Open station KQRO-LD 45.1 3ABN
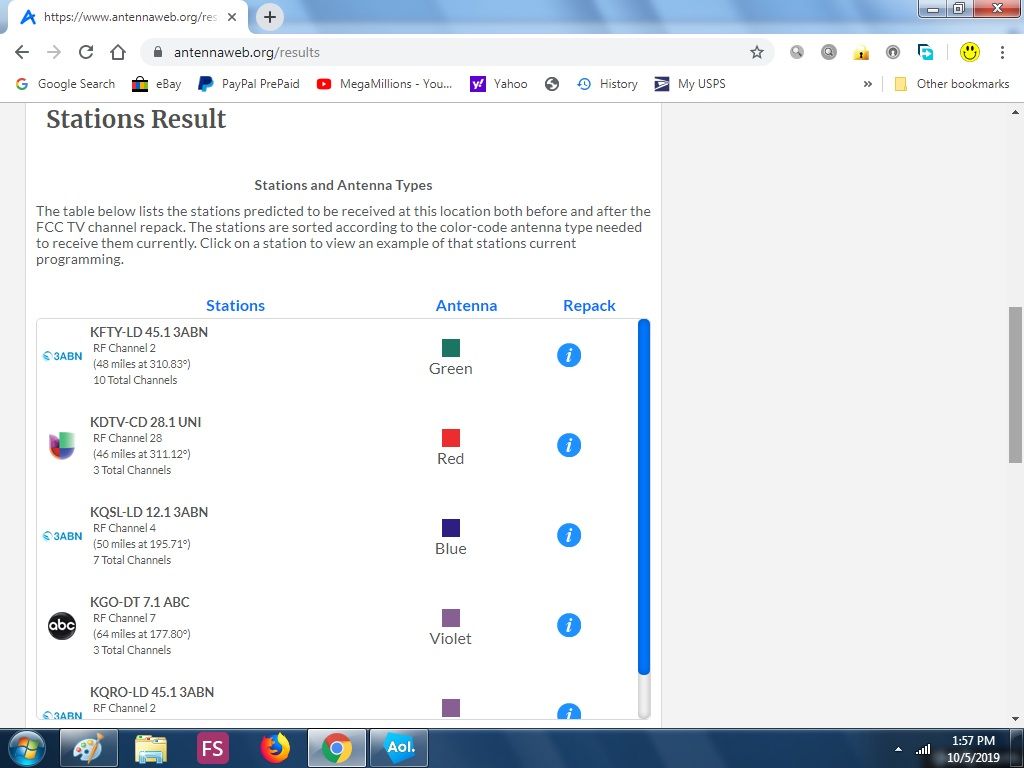Image resolution: width=1024 pixels, height=768 pixels. (x=152, y=692)
